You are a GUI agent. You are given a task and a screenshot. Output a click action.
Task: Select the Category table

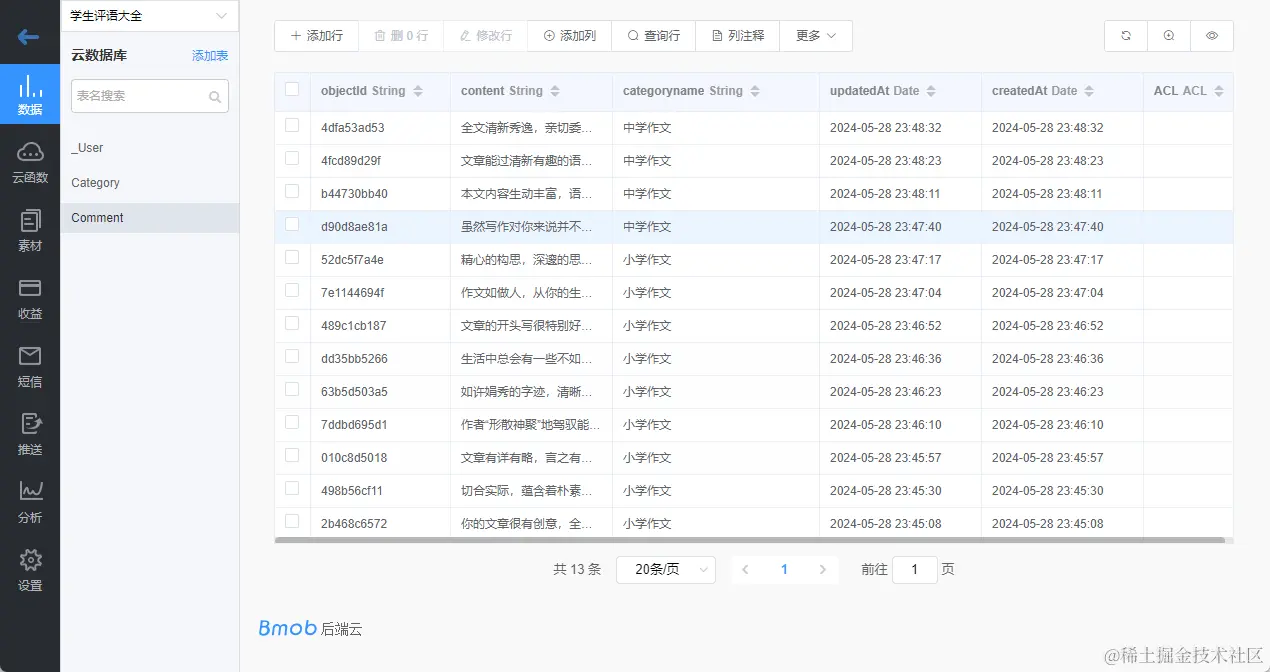click(x=150, y=183)
